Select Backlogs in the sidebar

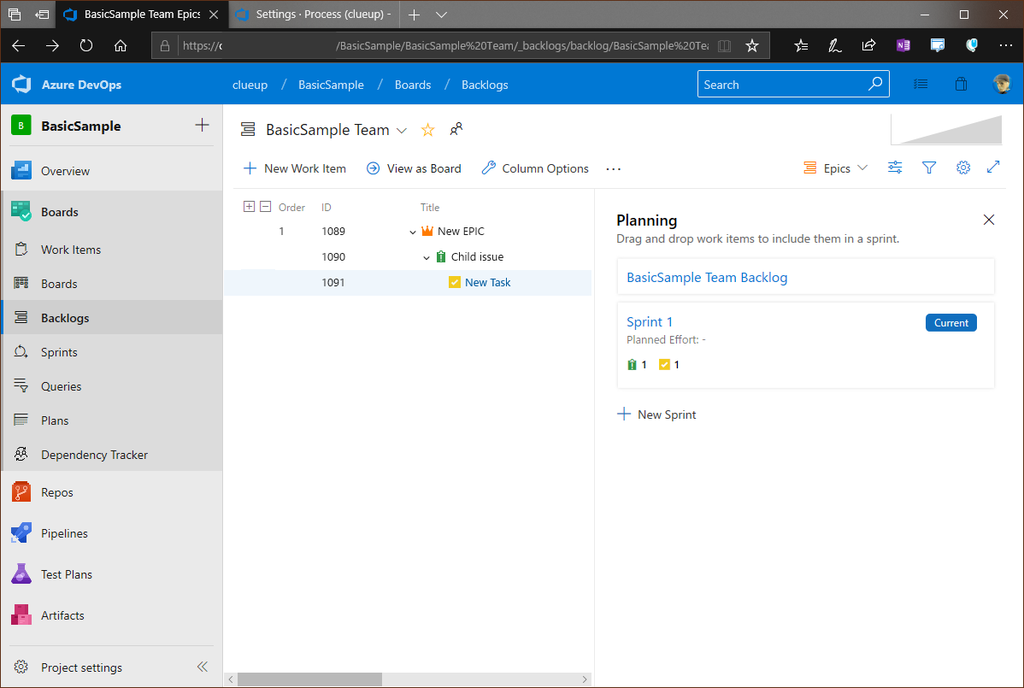coord(111,318)
